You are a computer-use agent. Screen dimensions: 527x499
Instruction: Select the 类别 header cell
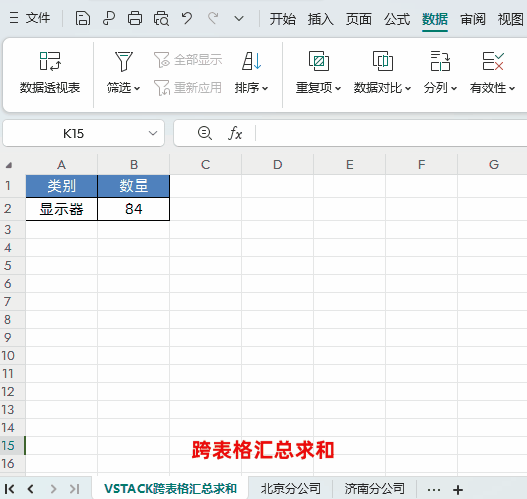(62, 186)
